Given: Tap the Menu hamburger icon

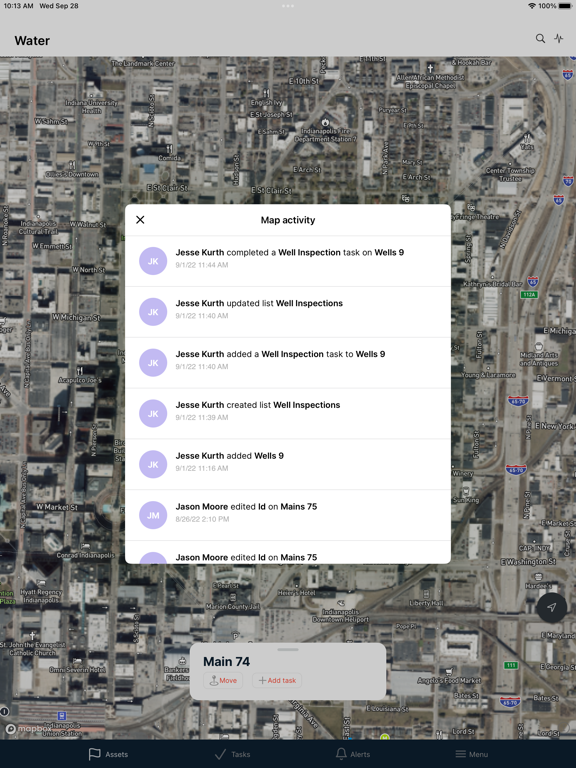Looking at the screenshot, I should [x=460, y=754].
